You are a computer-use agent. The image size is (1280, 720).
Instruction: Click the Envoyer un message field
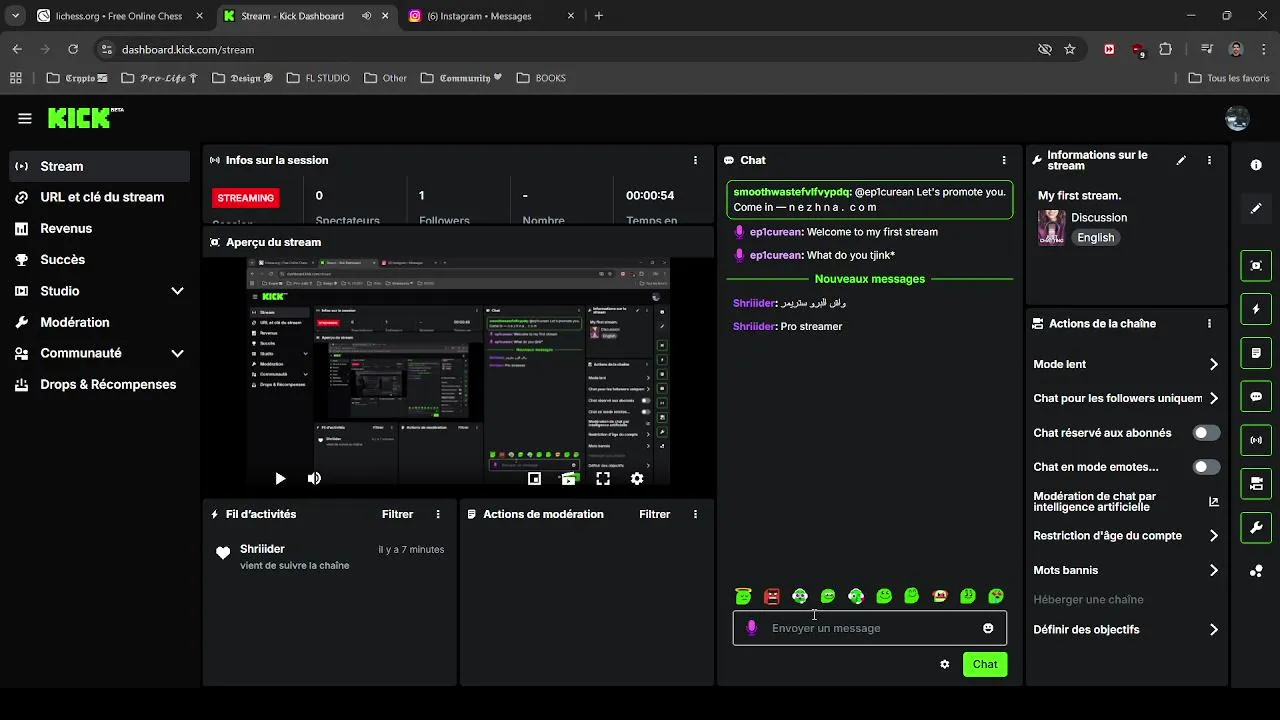870,628
